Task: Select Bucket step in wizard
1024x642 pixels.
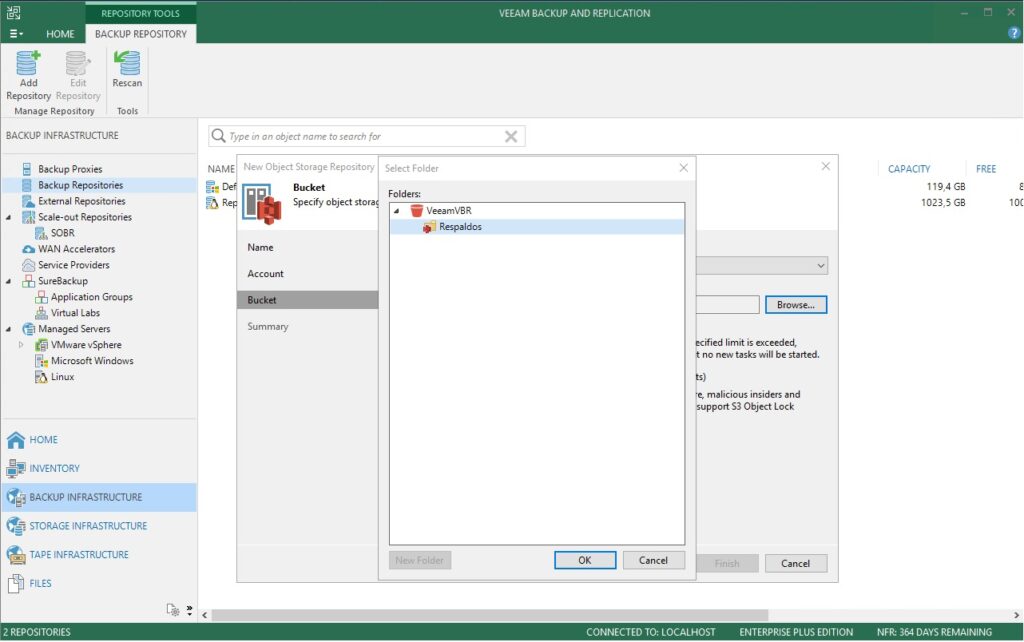Action: [x=308, y=300]
